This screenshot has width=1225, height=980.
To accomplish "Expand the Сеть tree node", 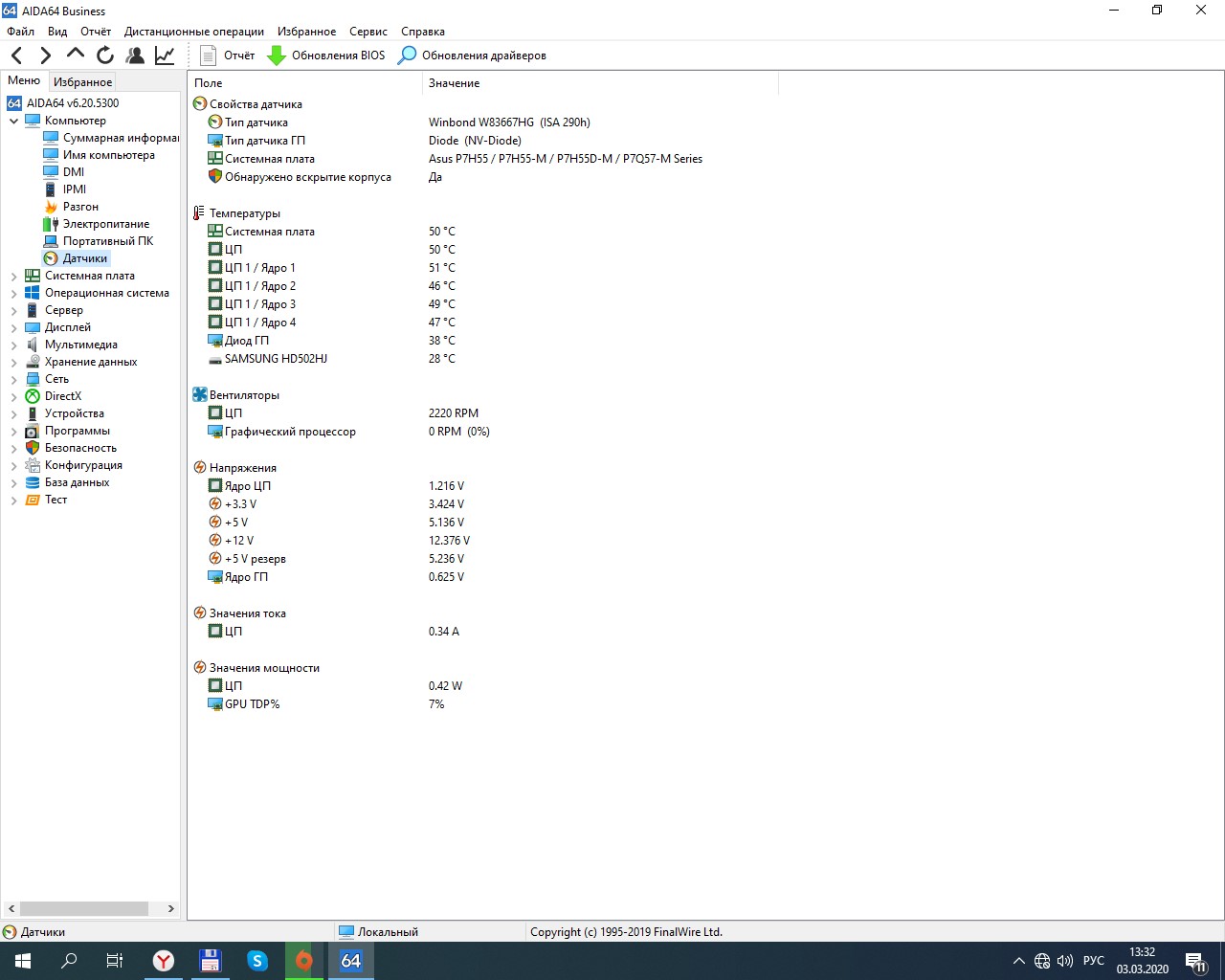I will click(13, 379).
